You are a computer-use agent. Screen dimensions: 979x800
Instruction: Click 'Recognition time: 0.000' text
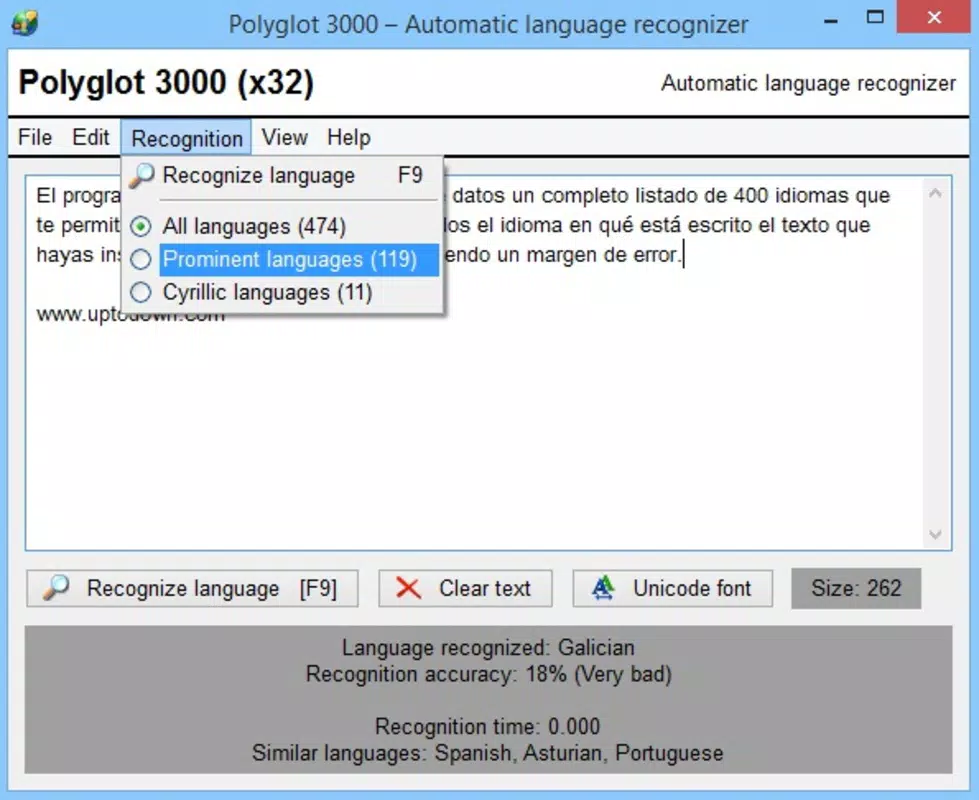click(x=488, y=727)
